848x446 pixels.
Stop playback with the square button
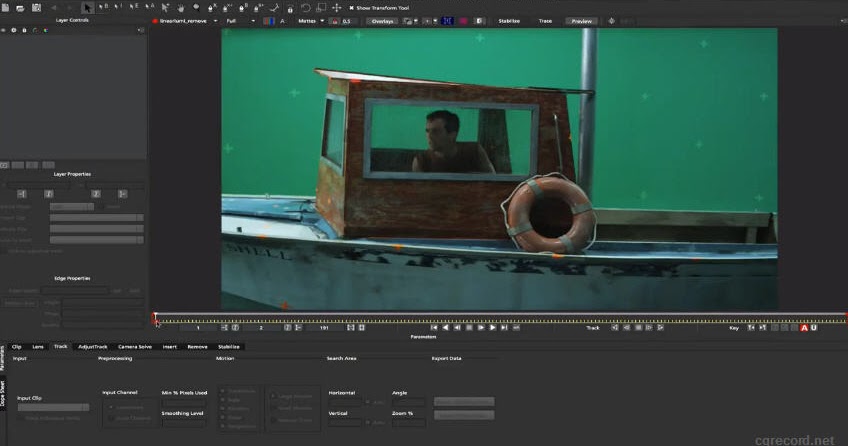click(469, 328)
